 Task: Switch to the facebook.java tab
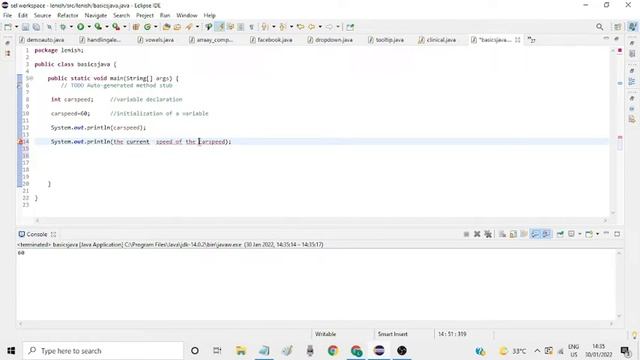(271, 40)
